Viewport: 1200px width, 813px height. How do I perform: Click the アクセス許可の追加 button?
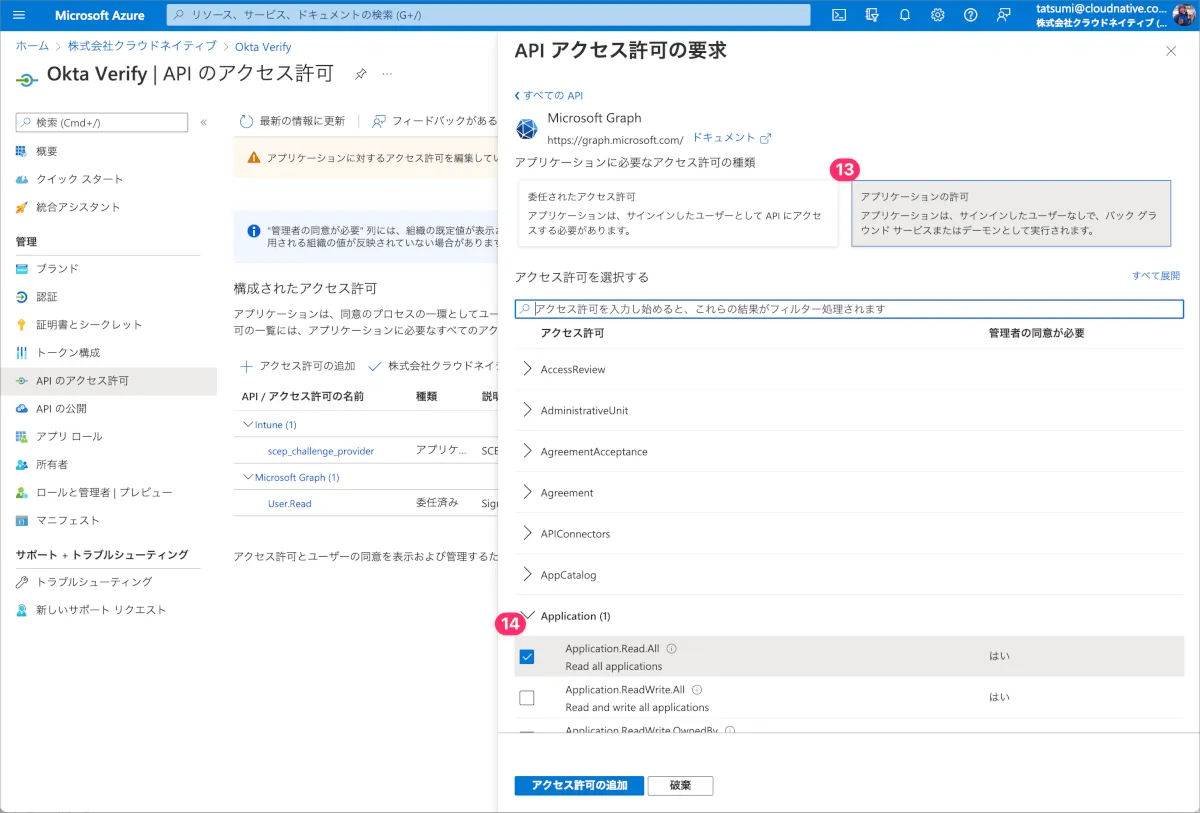tap(579, 786)
